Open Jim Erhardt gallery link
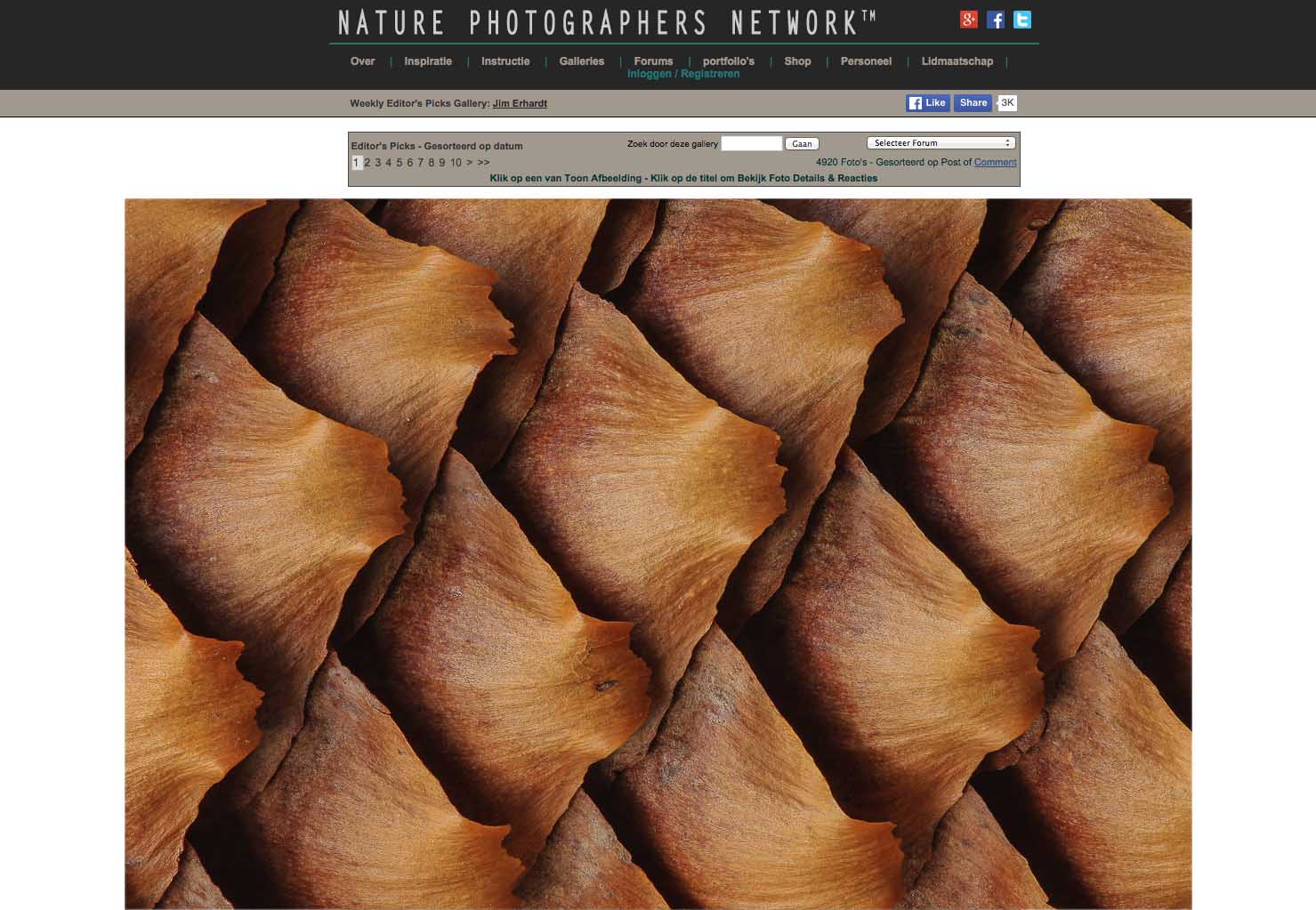Image resolution: width=1316 pixels, height=910 pixels. (x=520, y=103)
